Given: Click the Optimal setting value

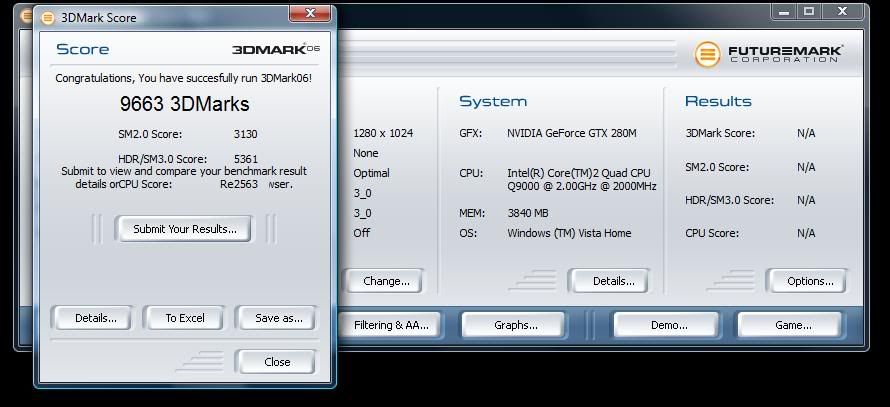Looking at the screenshot, I should [371, 173].
